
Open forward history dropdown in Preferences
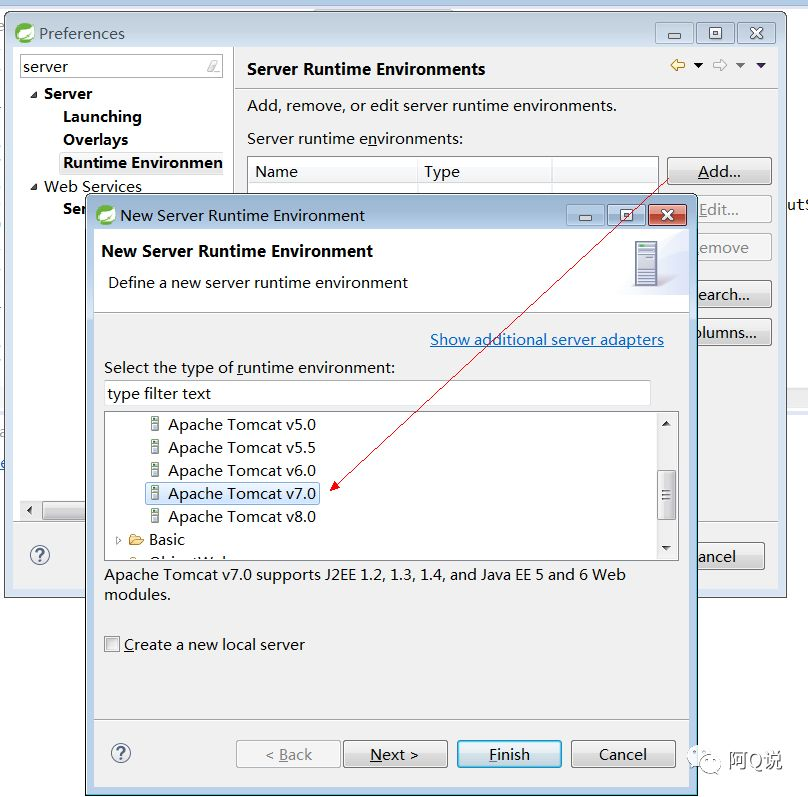[x=740, y=65]
